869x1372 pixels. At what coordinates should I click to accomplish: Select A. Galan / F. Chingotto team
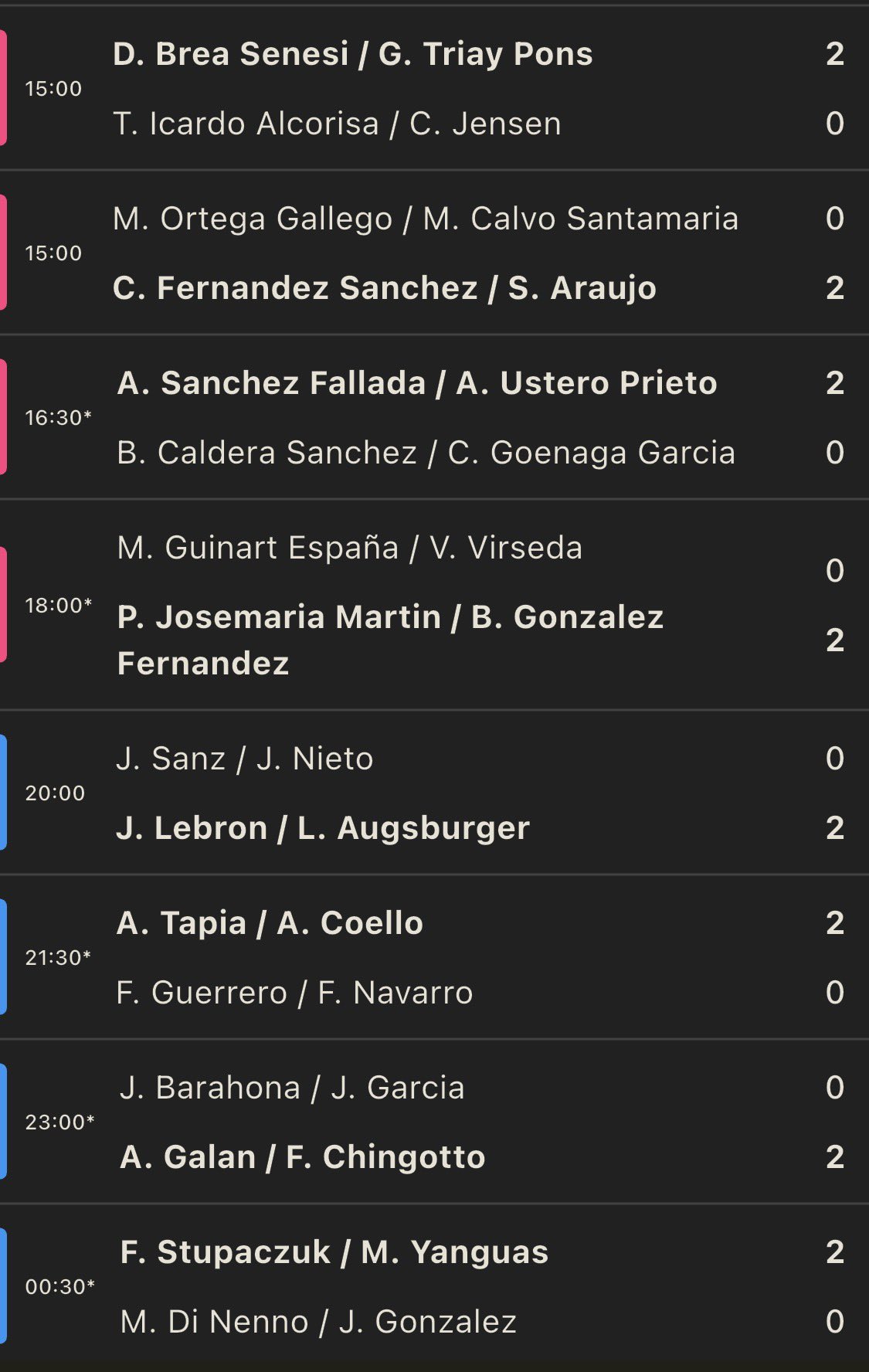(303, 1158)
